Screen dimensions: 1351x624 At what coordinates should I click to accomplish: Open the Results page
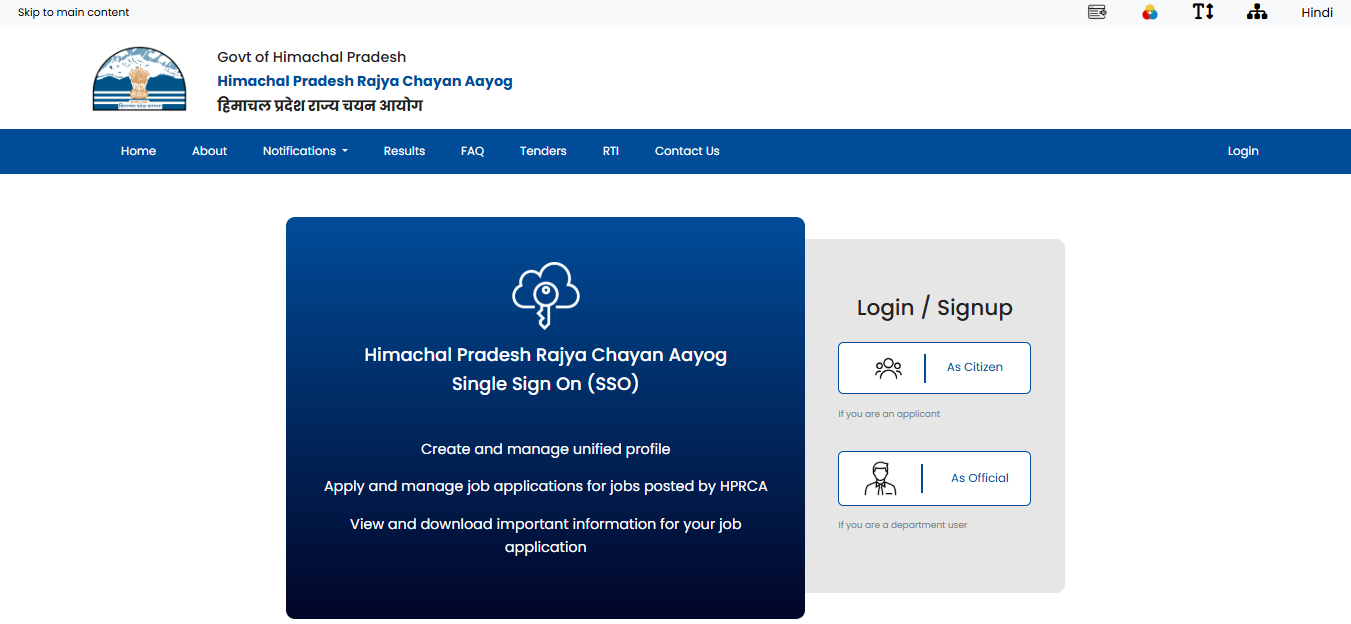404,151
